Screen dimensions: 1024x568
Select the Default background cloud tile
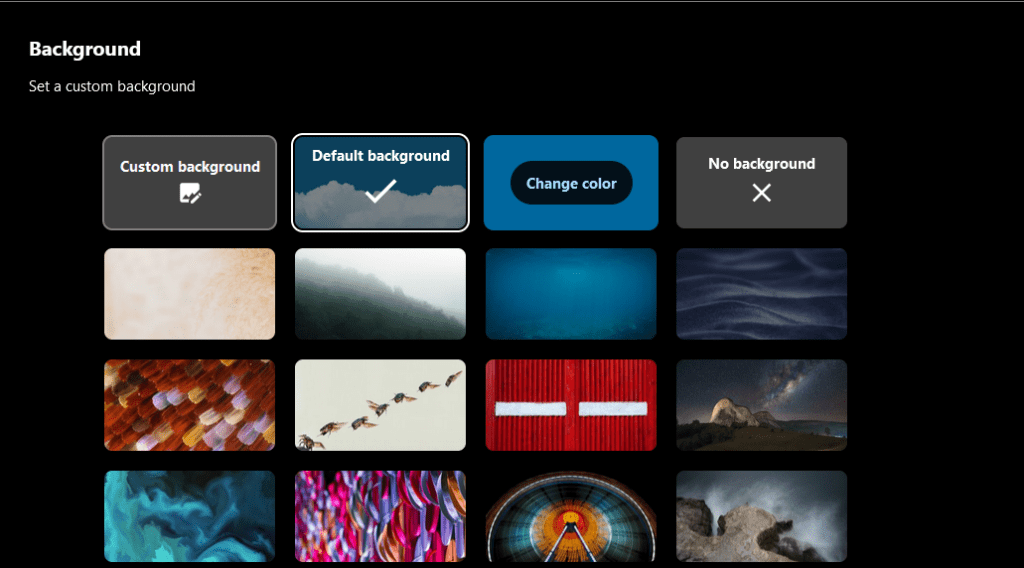(380, 183)
